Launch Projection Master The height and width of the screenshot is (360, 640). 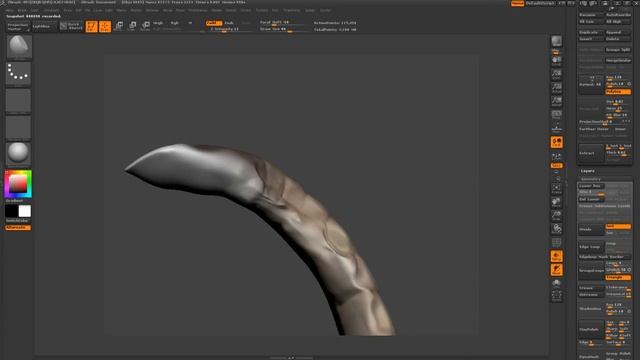click(18, 27)
